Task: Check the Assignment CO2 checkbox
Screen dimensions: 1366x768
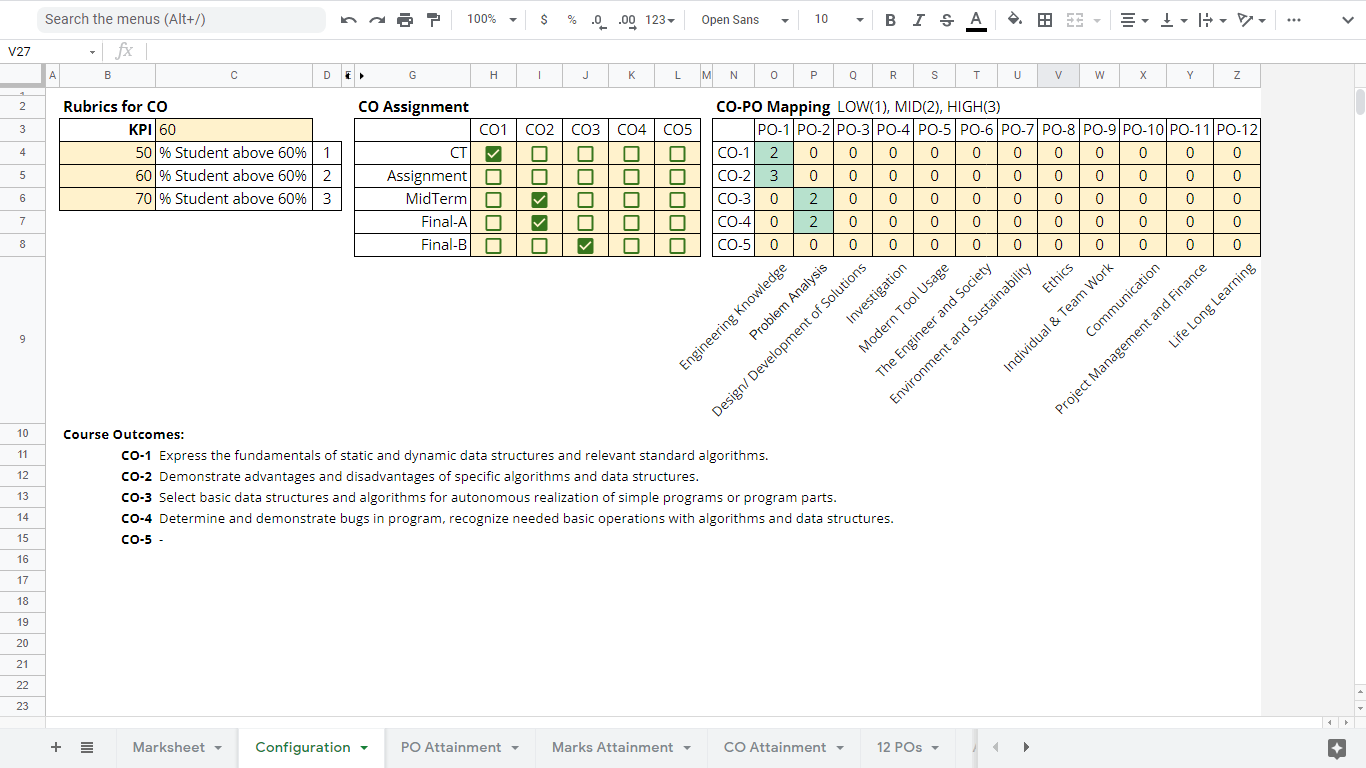Action: click(x=539, y=176)
